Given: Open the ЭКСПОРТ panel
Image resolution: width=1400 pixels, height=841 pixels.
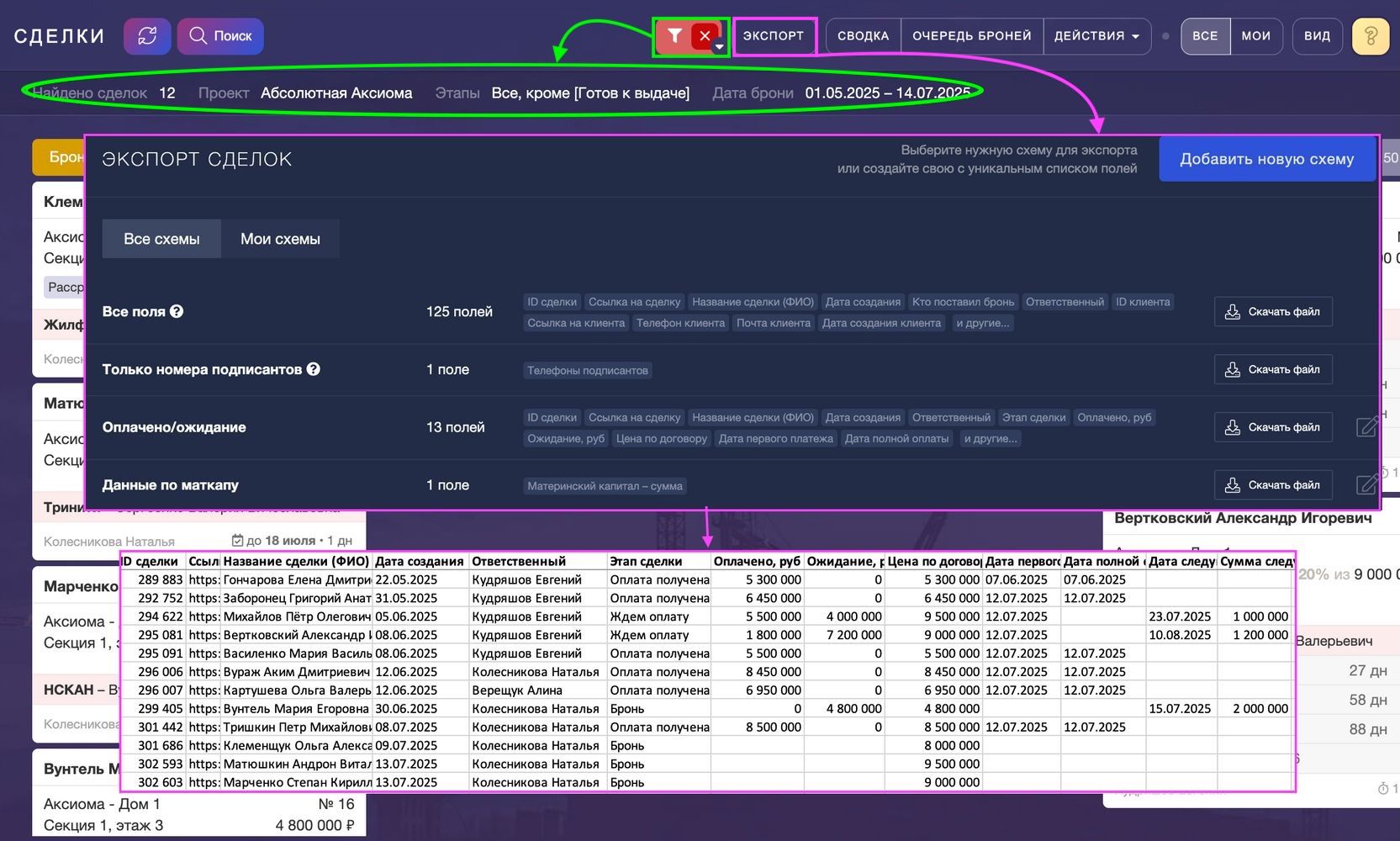Looking at the screenshot, I should tap(774, 36).
